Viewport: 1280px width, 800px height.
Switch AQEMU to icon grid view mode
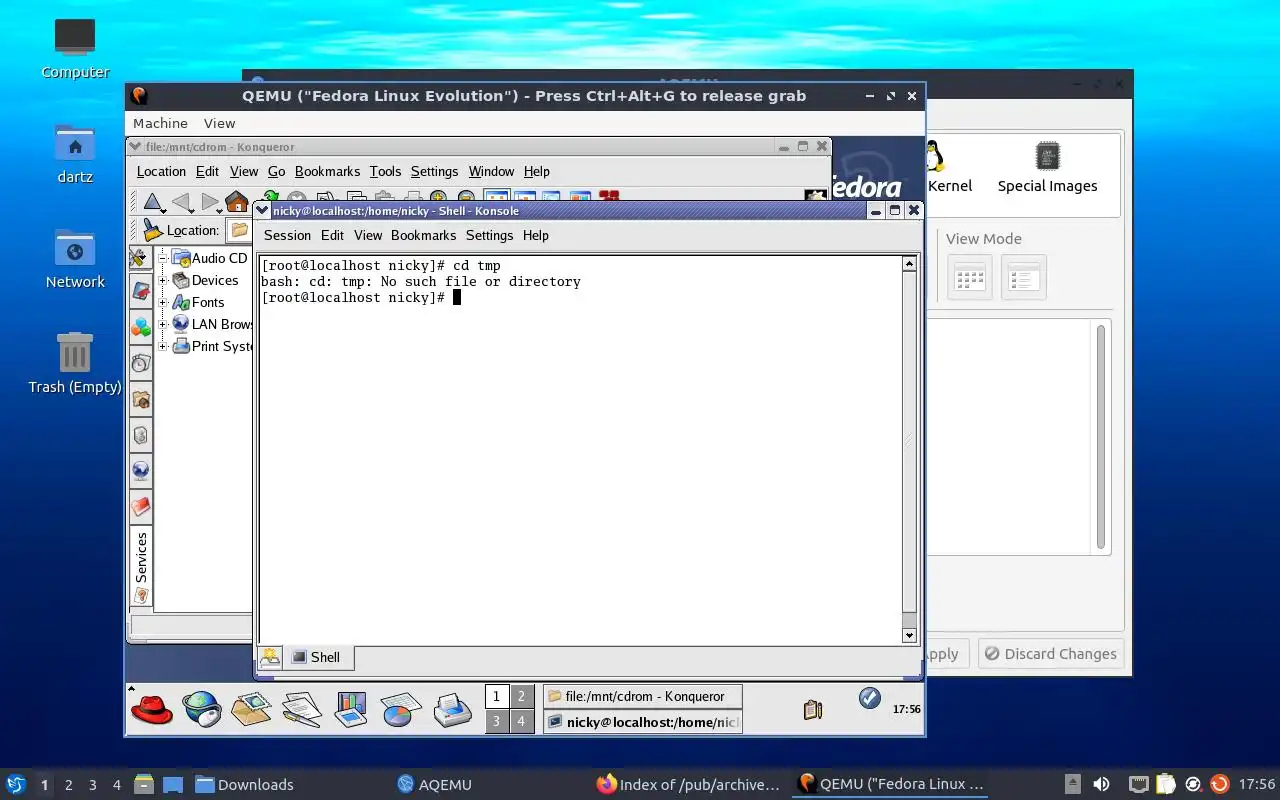[x=970, y=277]
